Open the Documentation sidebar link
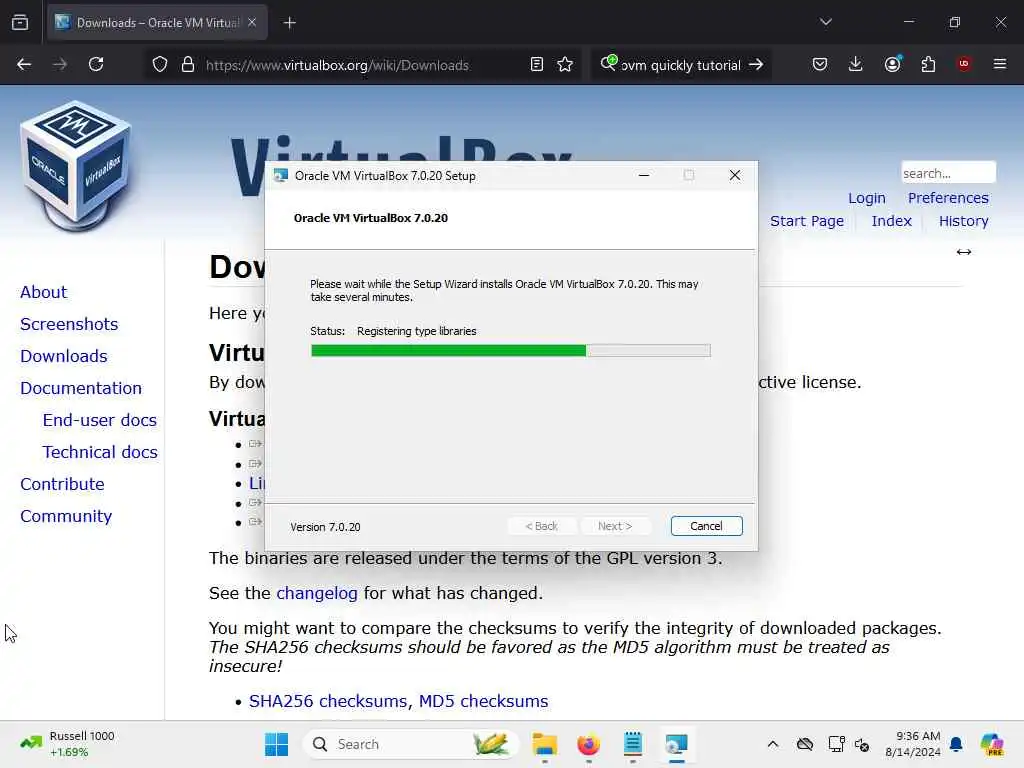1024x768 pixels. (81, 388)
